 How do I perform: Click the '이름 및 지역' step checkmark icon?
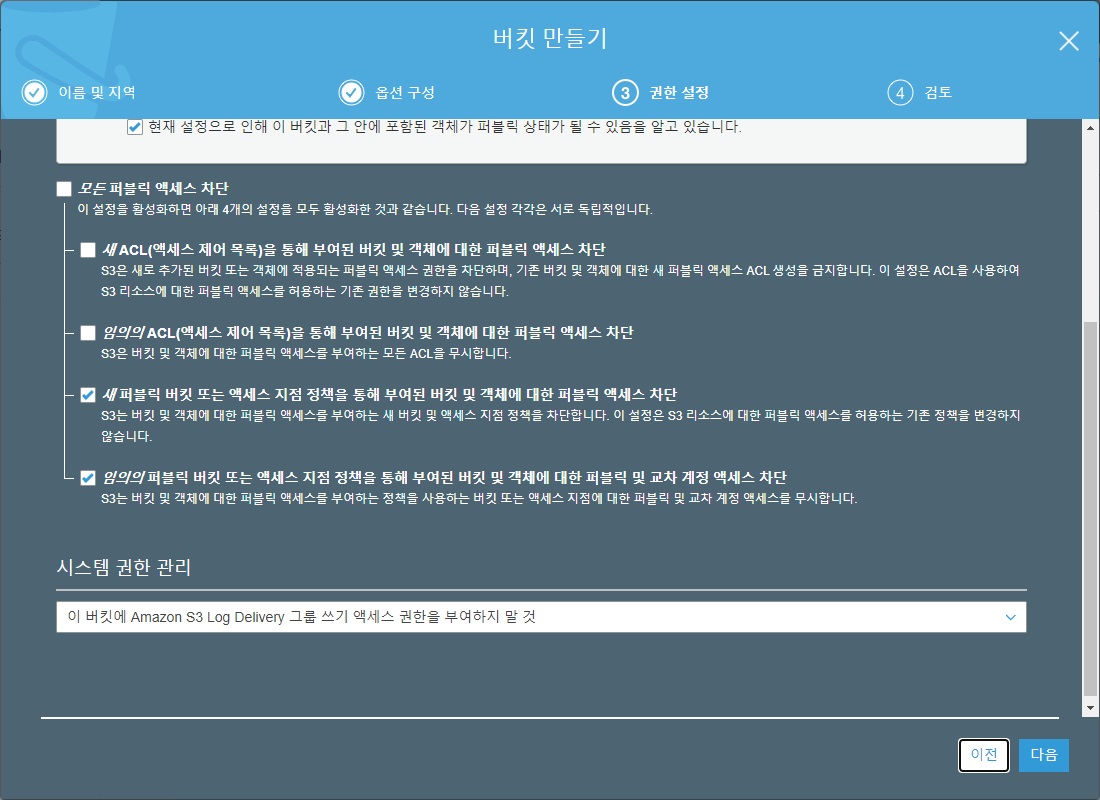point(34,93)
